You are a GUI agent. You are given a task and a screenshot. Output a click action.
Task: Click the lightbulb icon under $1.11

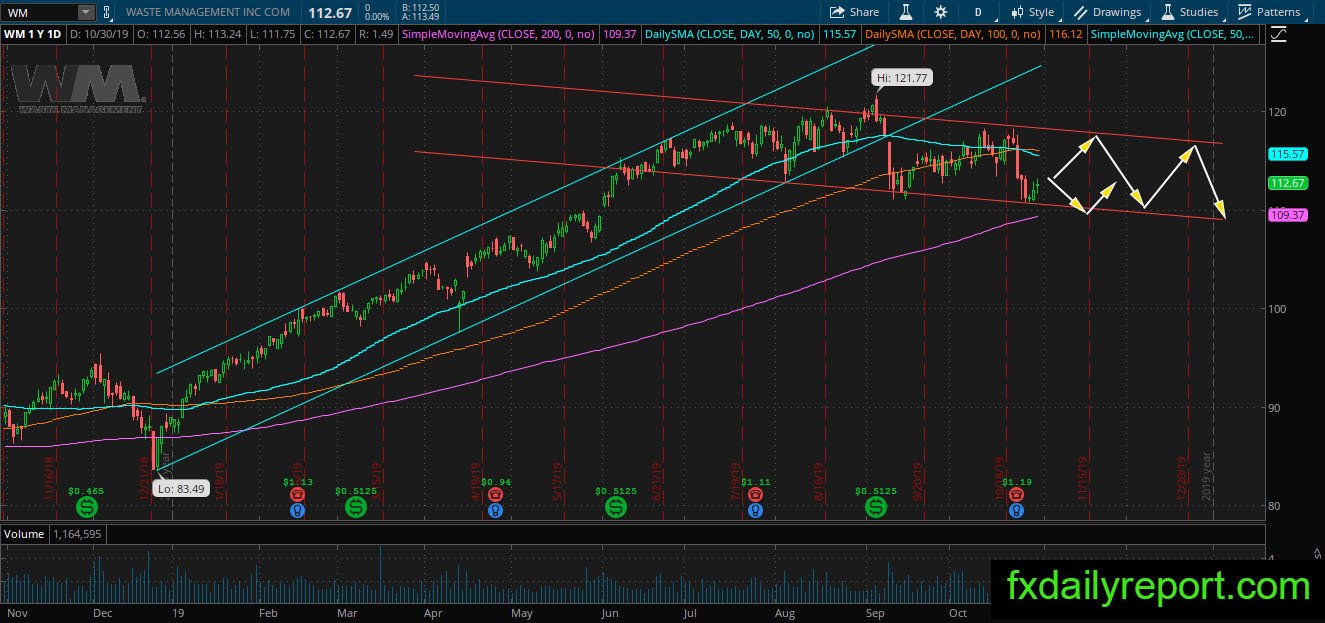(756, 511)
